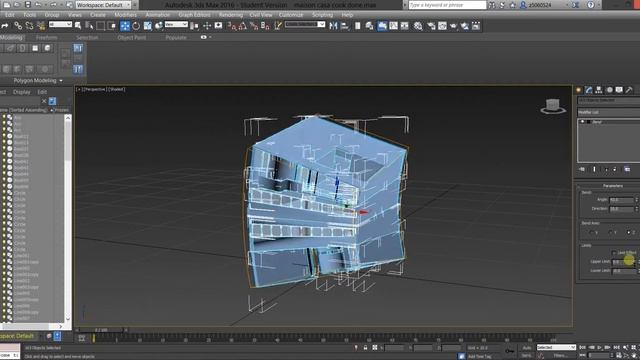This screenshot has height=360, width=640.
Task: Toggle the 3D Snaps icon
Action: pyautogui.click(x=231, y=26)
